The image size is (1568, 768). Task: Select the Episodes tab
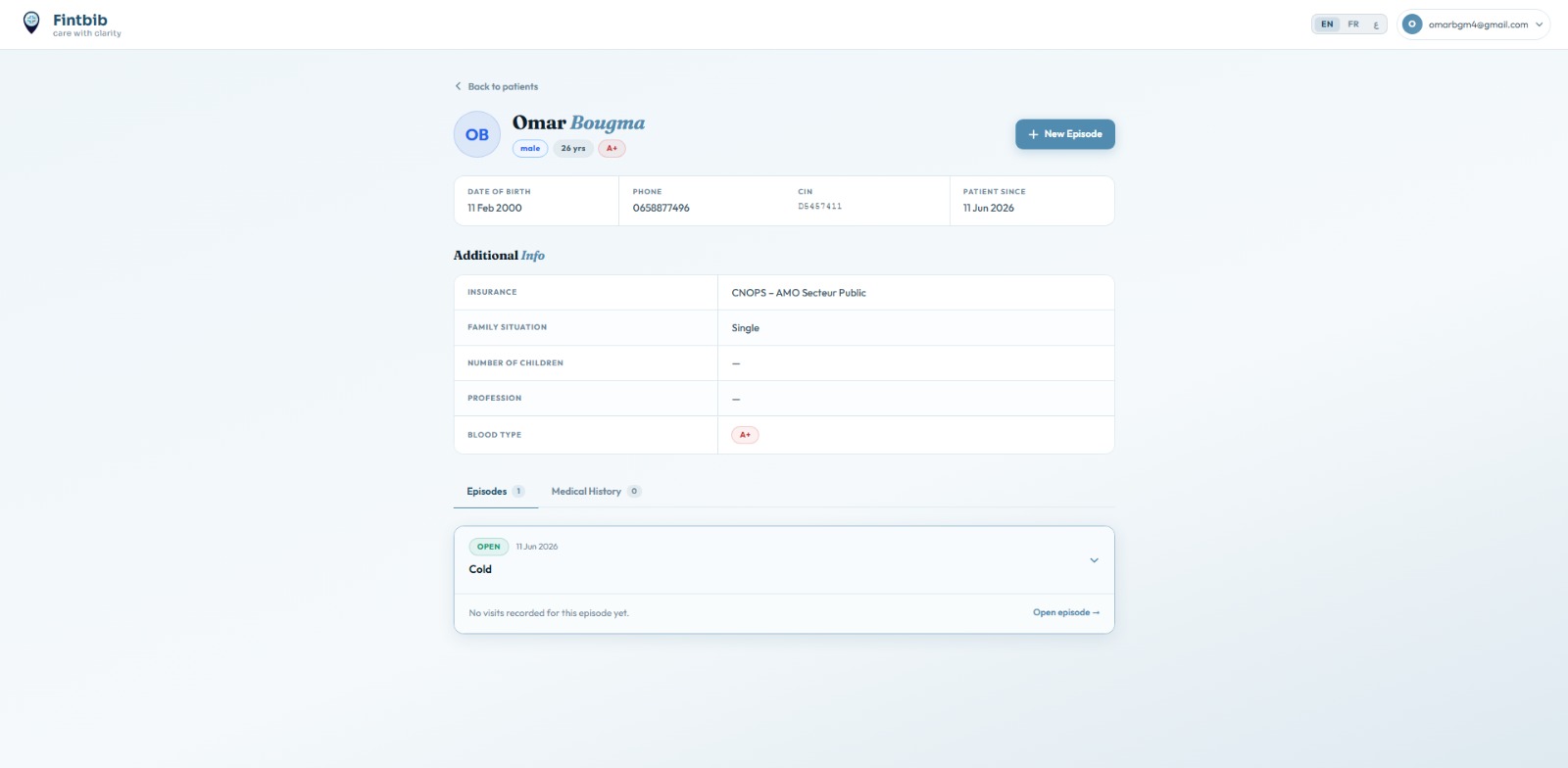495,492
